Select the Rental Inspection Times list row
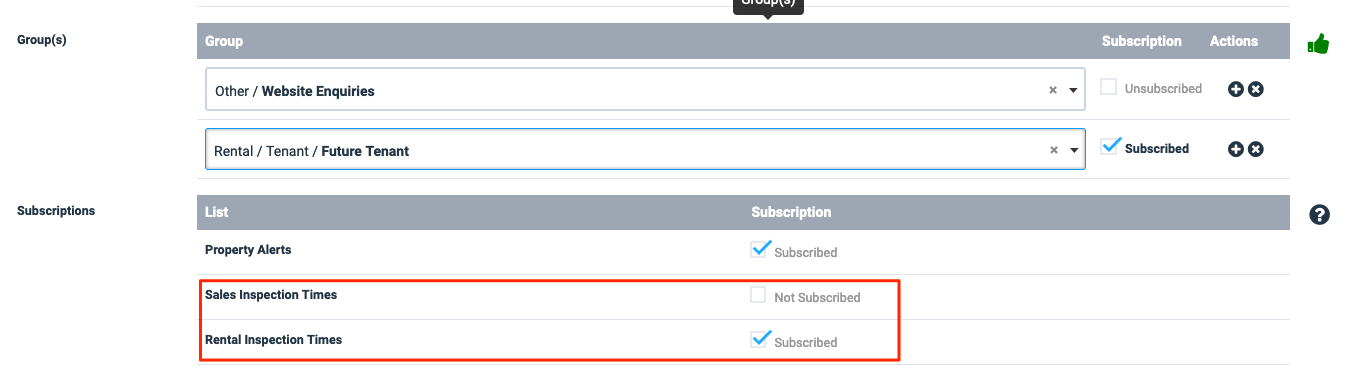 (743, 340)
